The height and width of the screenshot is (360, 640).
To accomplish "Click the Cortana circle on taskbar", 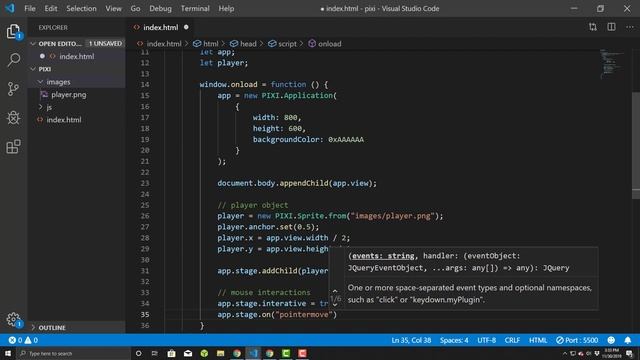I will [138, 353].
